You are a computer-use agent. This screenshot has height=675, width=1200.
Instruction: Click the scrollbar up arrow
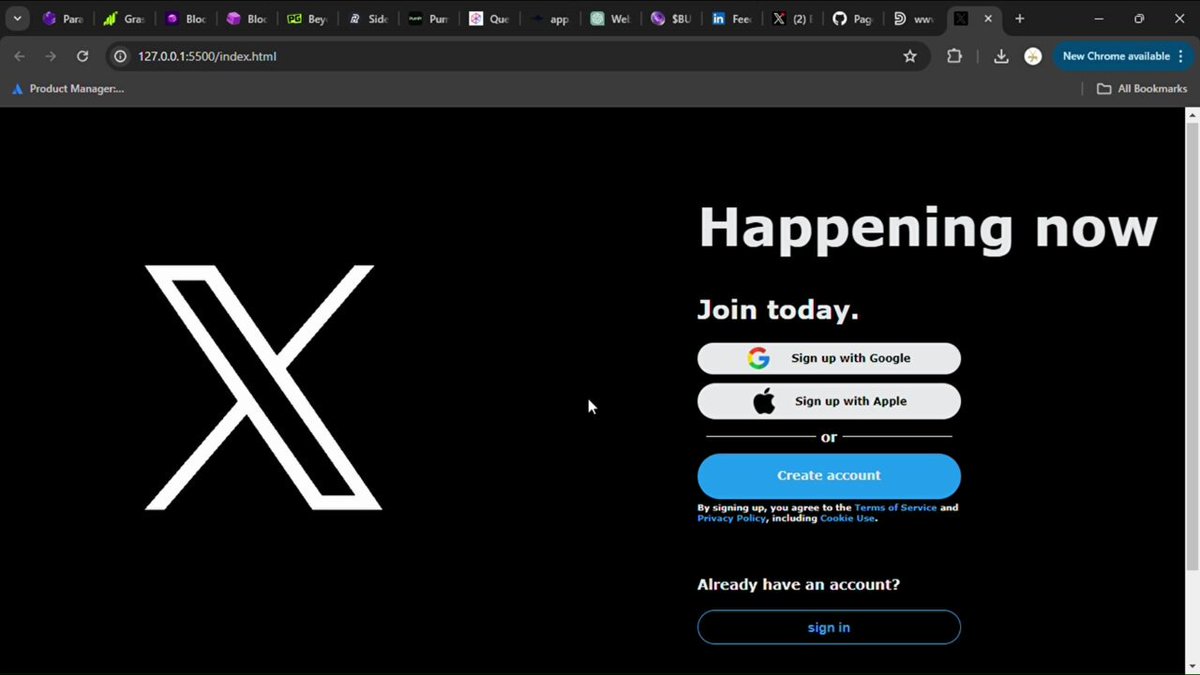(x=1191, y=115)
